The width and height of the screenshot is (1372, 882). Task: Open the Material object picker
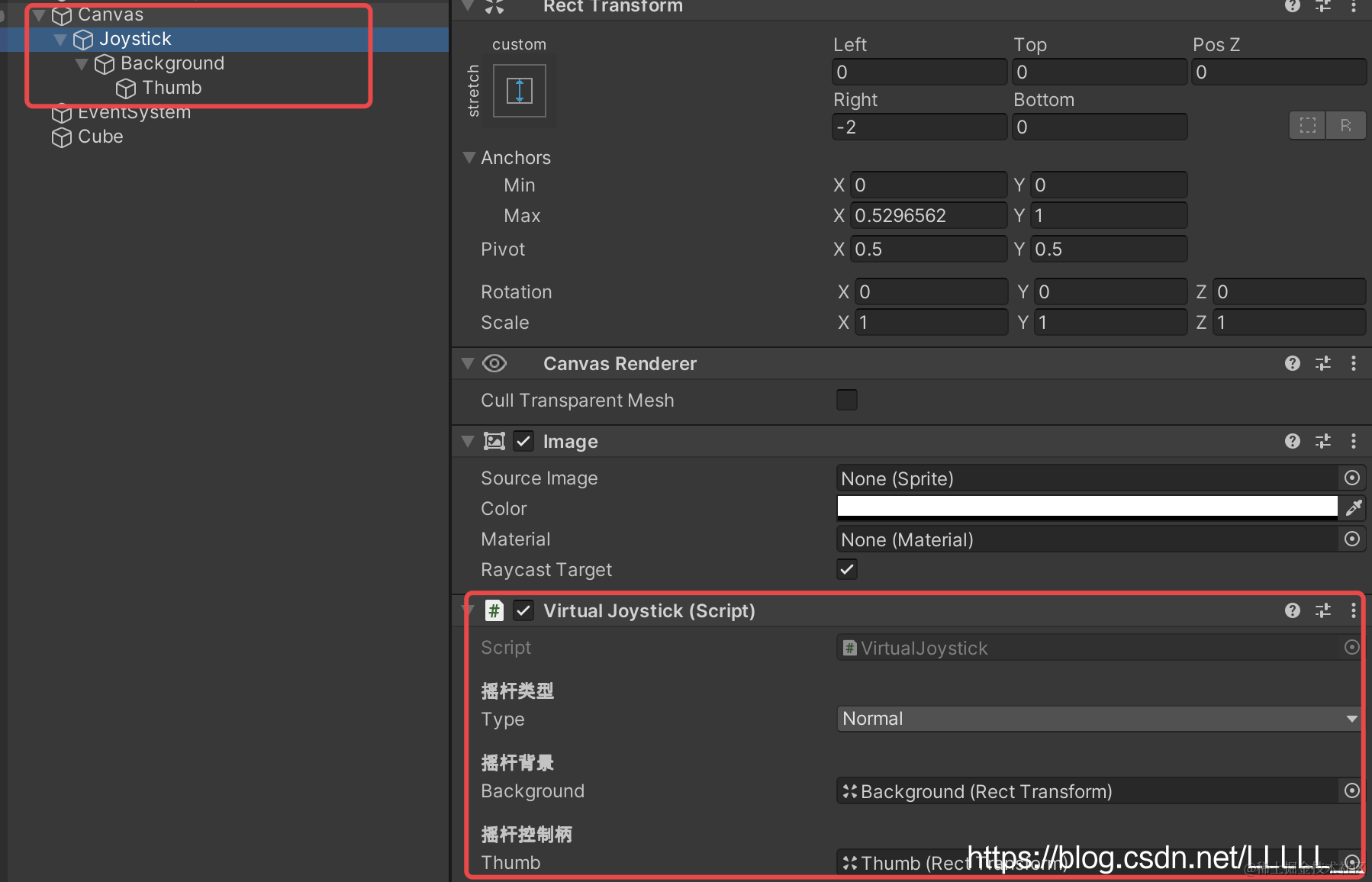[1351, 539]
